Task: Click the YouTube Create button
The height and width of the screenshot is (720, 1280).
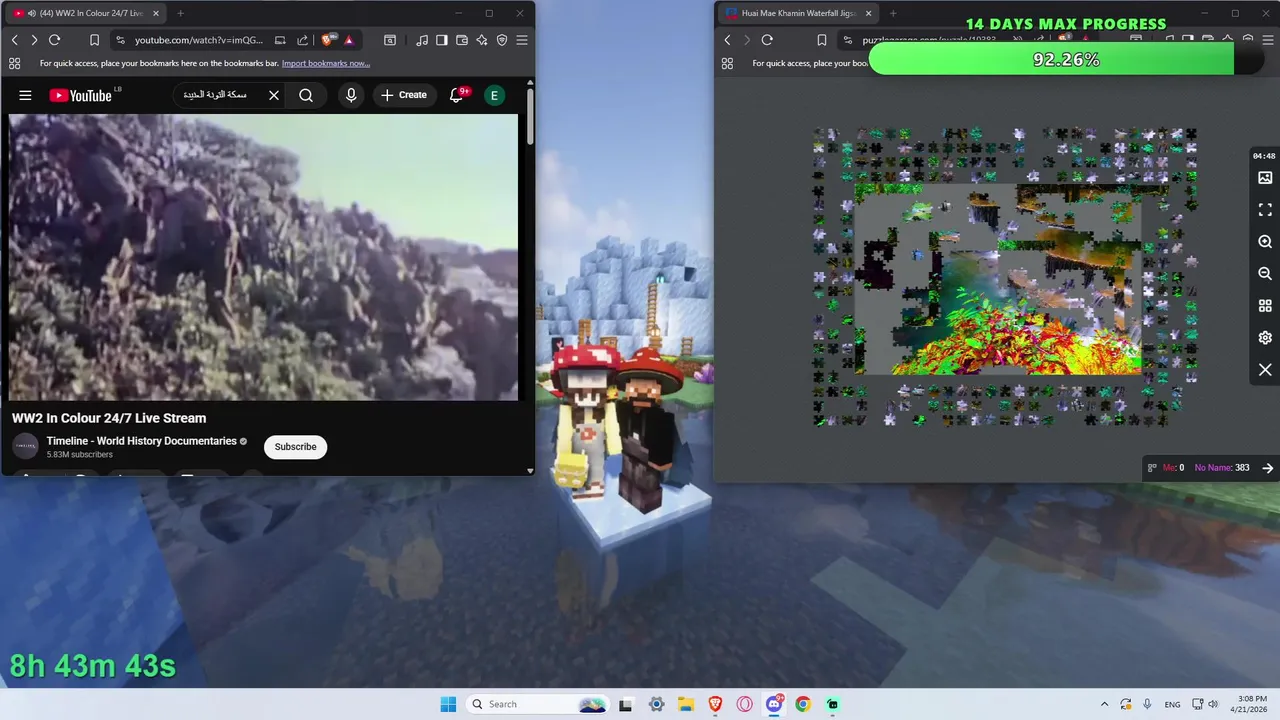Action: click(404, 95)
